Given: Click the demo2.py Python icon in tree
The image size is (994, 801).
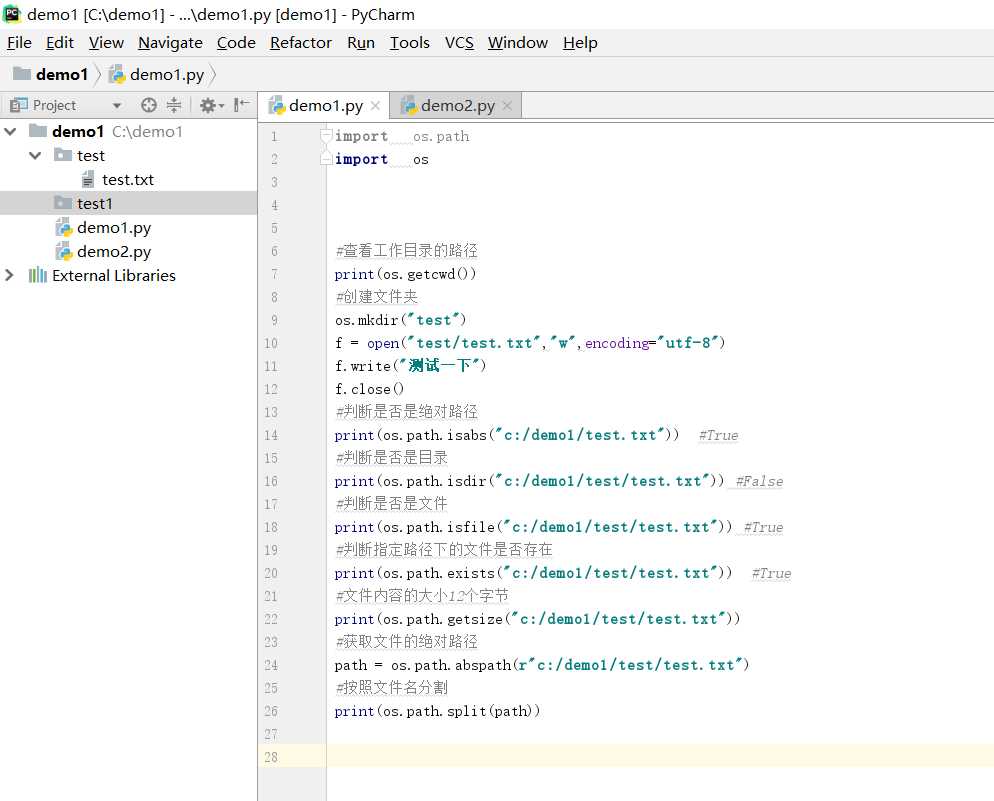Looking at the screenshot, I should (64, 252).
